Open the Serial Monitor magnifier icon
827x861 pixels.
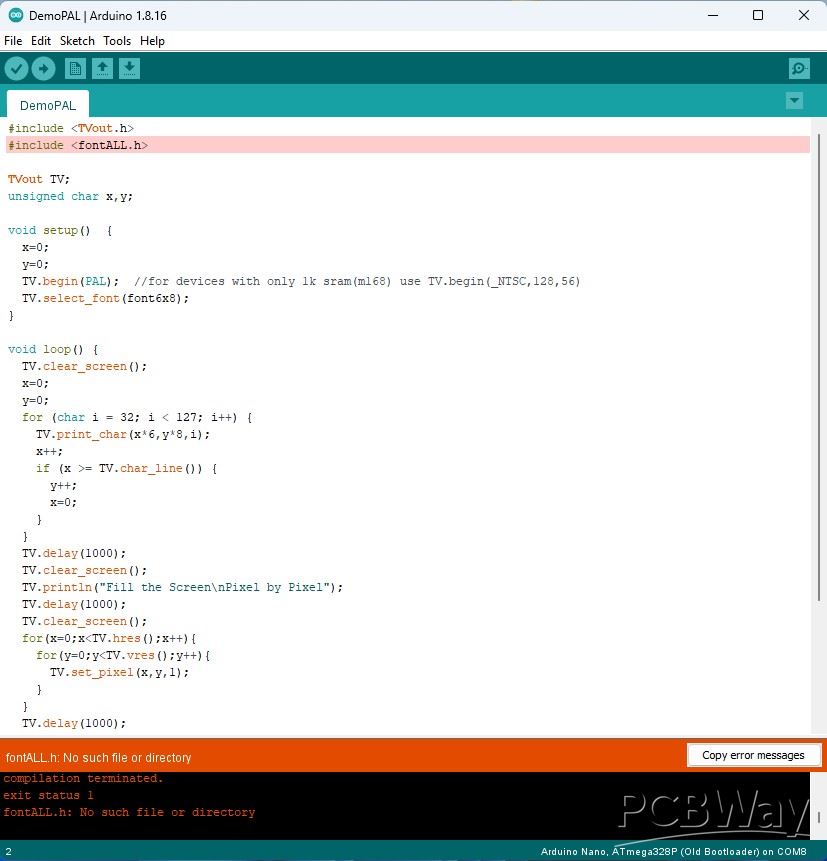[x=799, y=68]
